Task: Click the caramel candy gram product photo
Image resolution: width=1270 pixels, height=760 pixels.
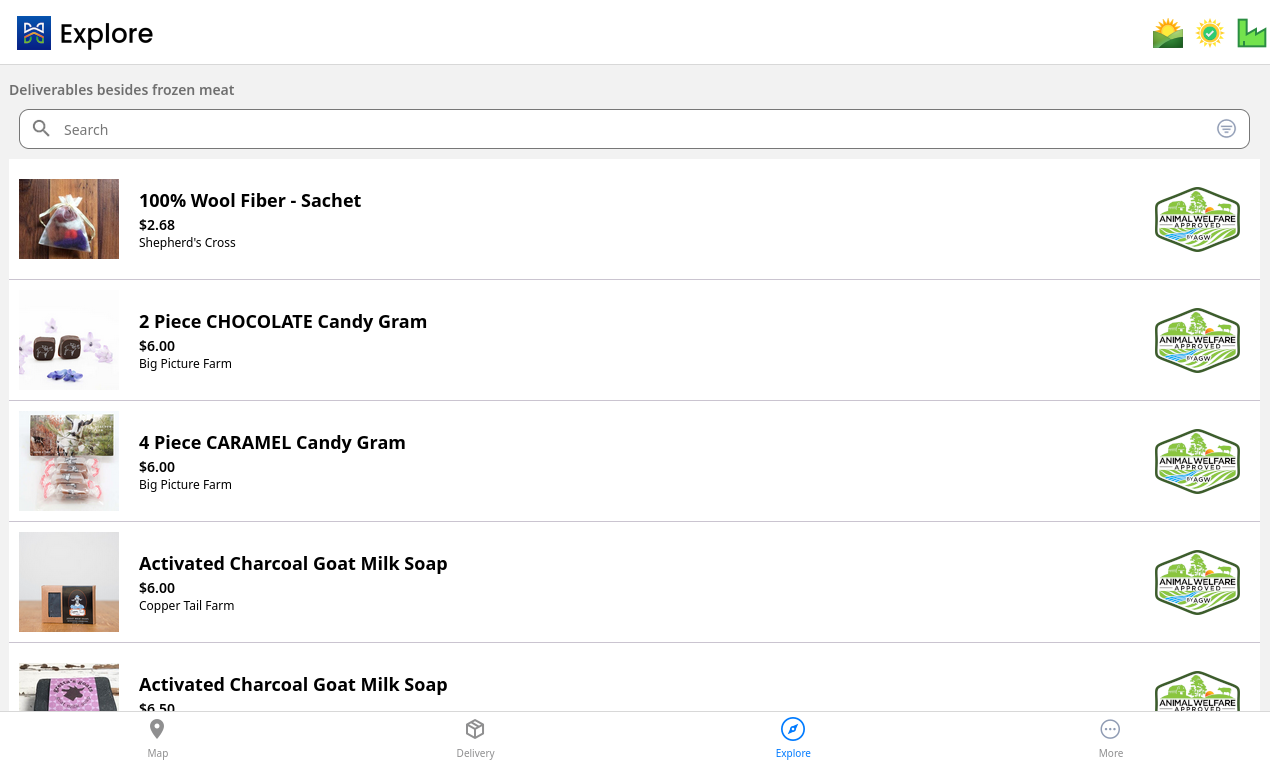Action: pos(69,461)
